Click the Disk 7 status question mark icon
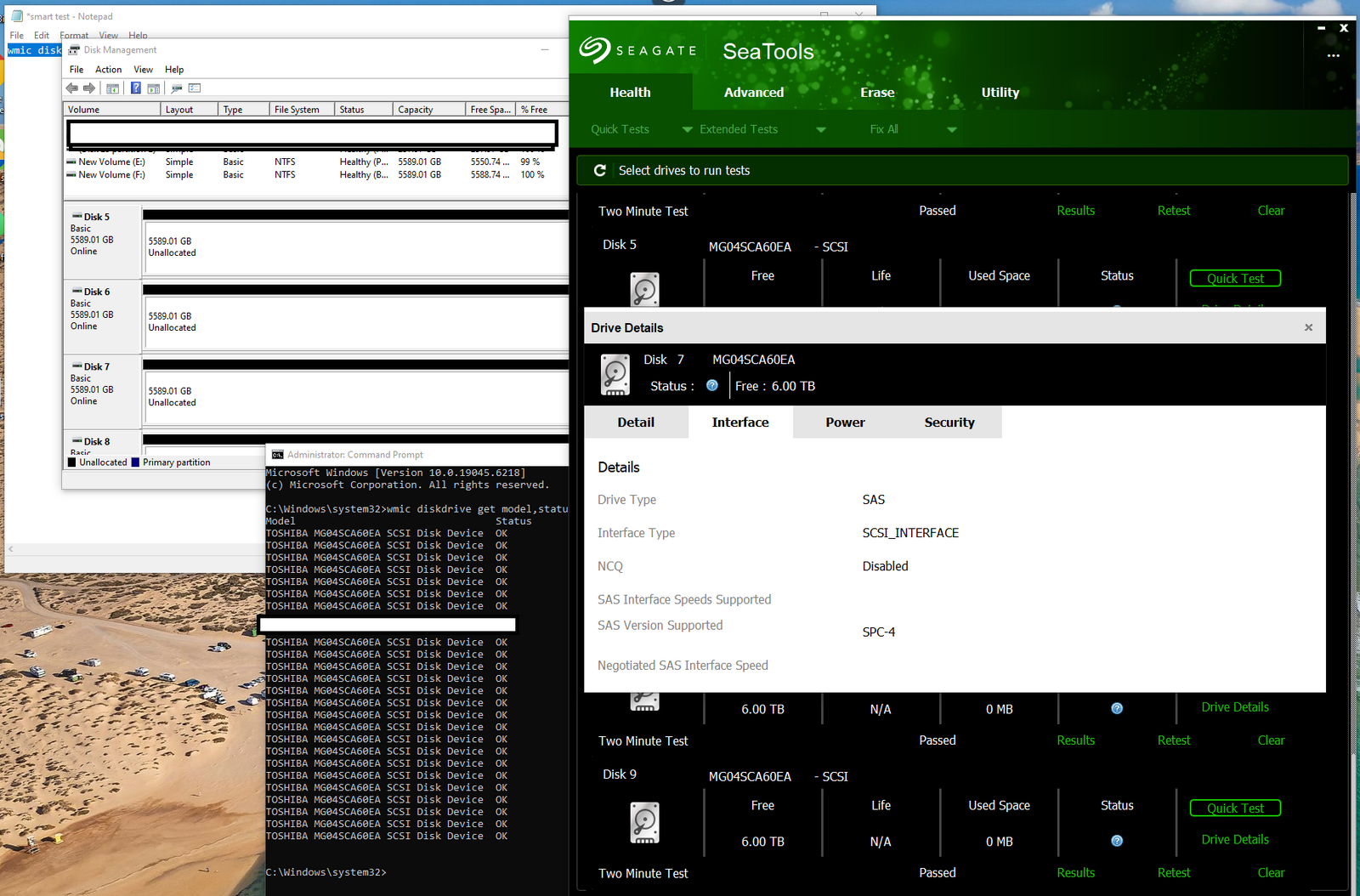1360x896 pixels. pos(712,386)
